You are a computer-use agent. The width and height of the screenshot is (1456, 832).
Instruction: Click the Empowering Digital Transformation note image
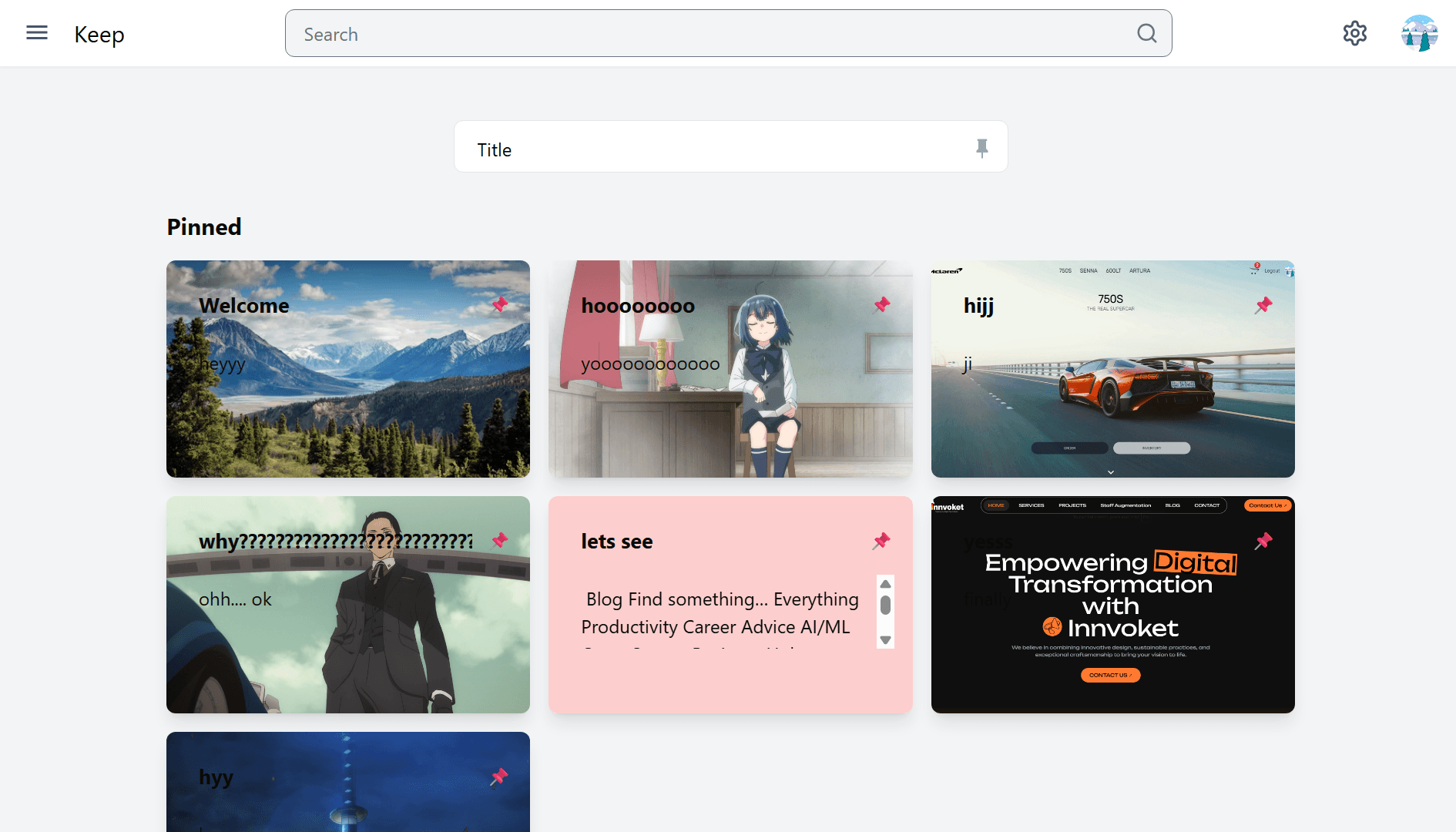[x=1112, y=605]
